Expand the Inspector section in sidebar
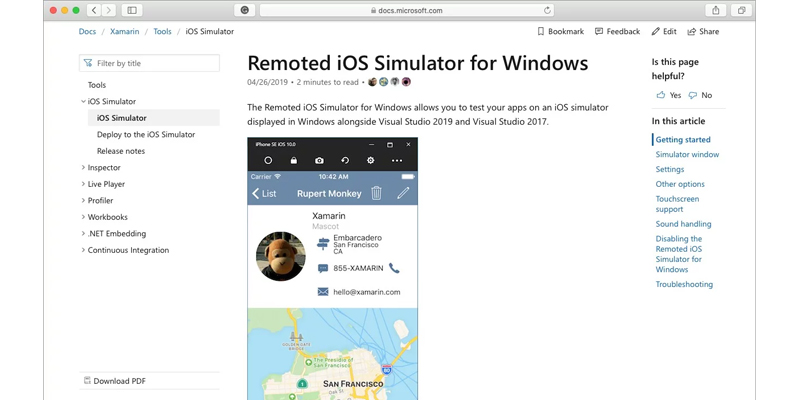The width and height of the screenshot is (799, 400). [83, 168]
